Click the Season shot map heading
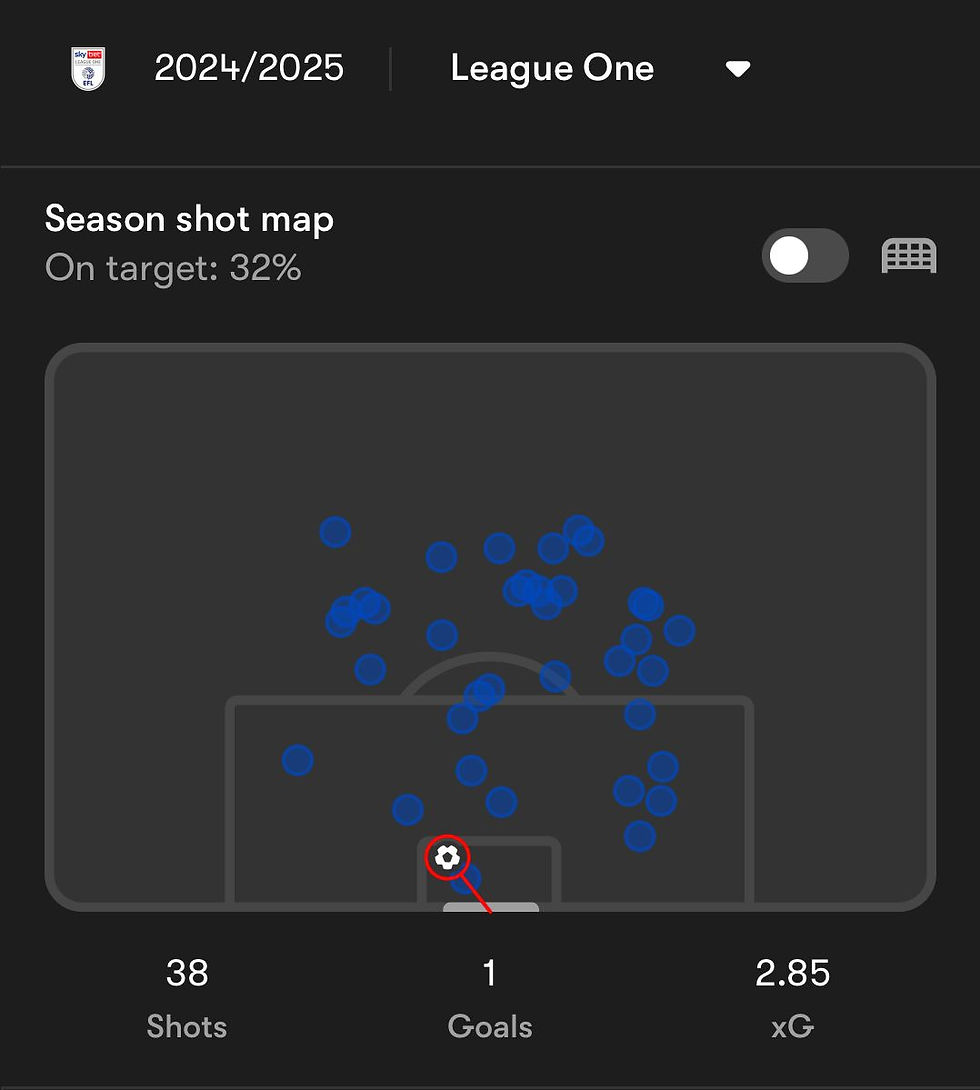 click(190, 220)
